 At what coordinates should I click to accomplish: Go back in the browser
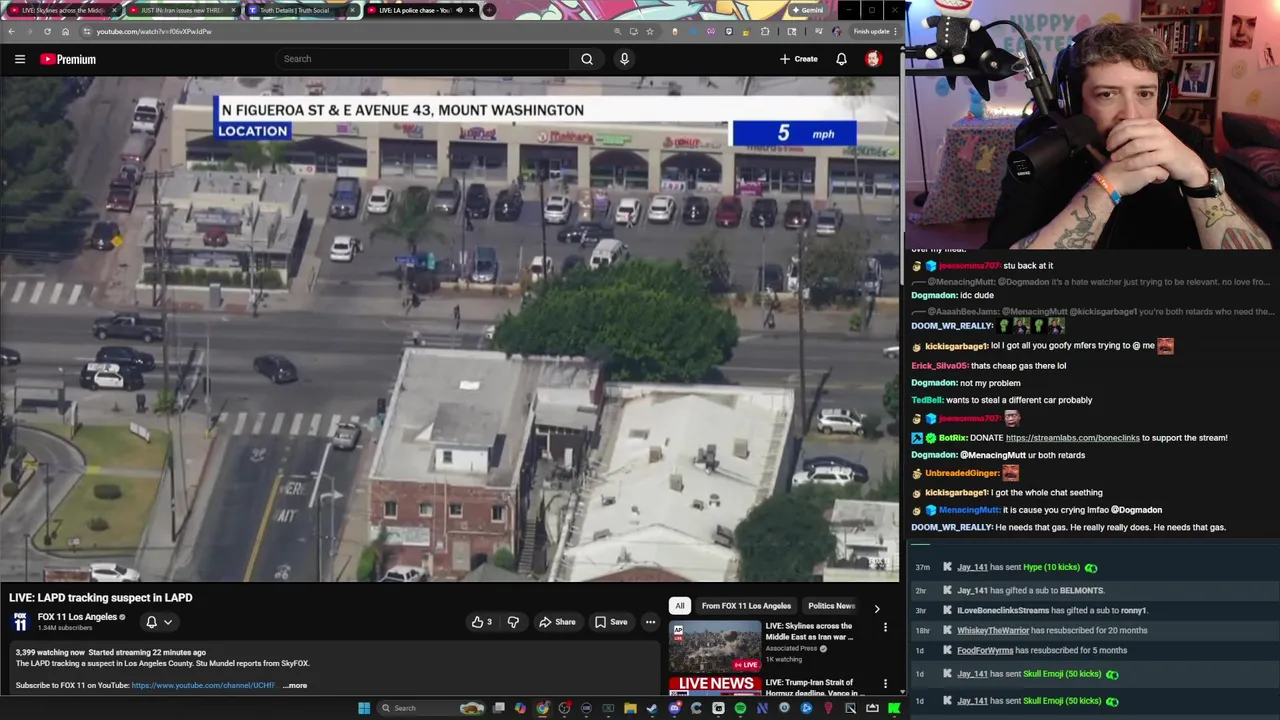coord(11,31)
